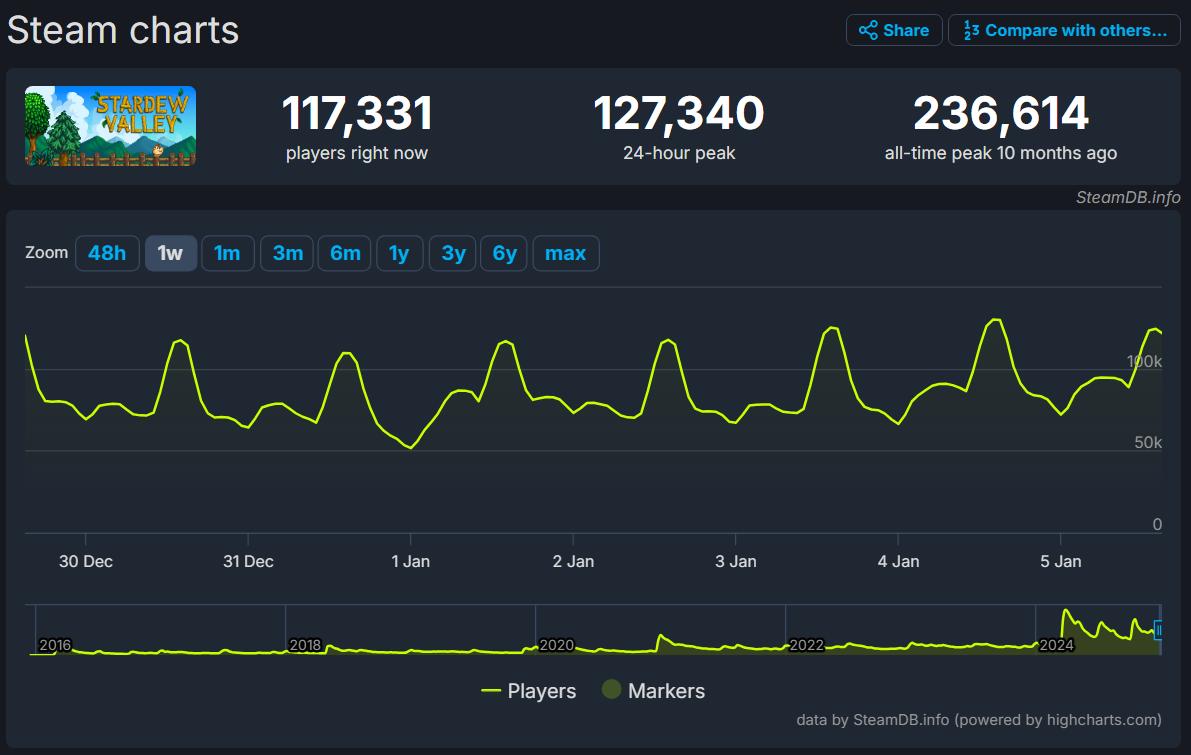This screenshot has width=1191, height=755.
Task: Click the 50k y-axis label
Action: click(x=1148, y=442)
